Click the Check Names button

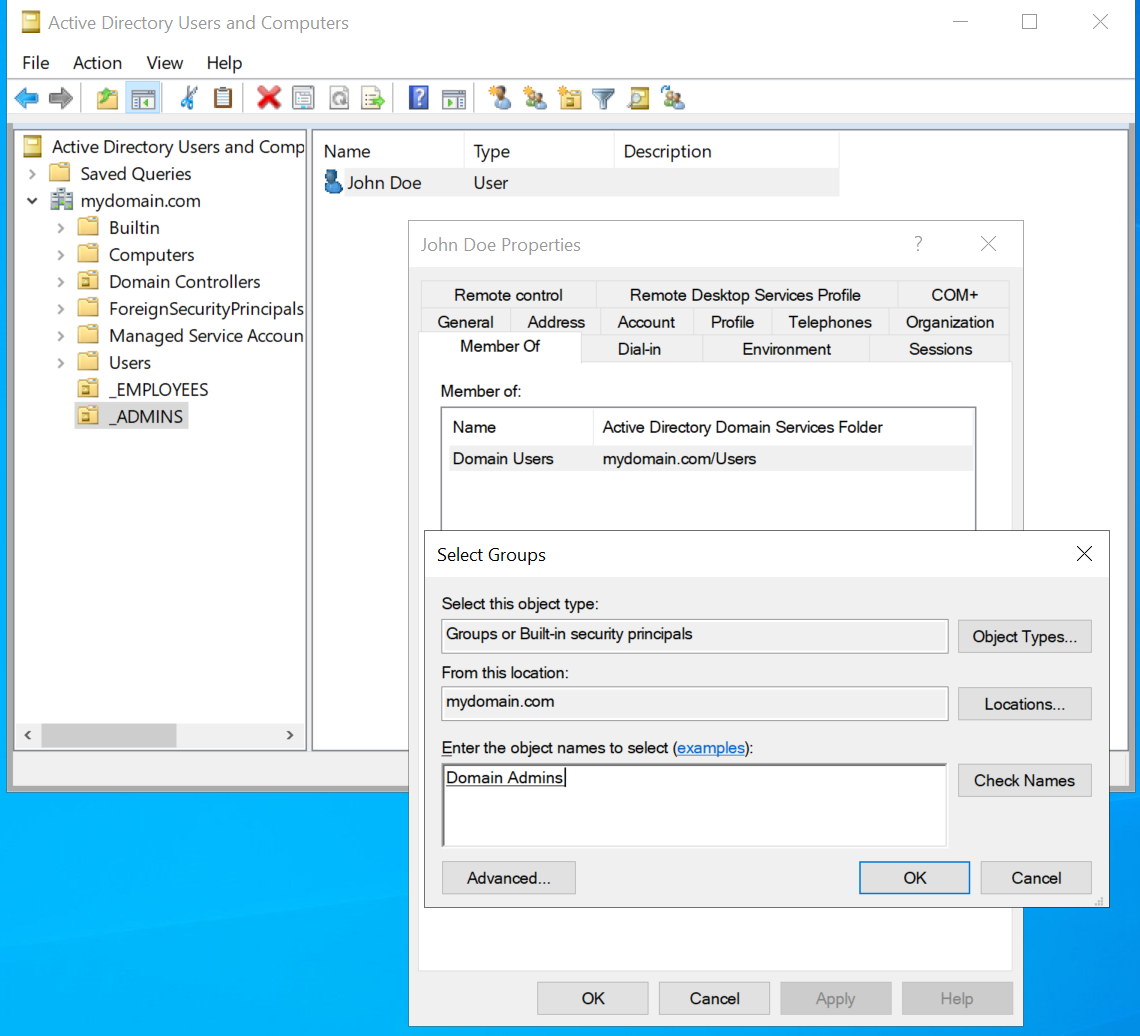coord(1024,780)
